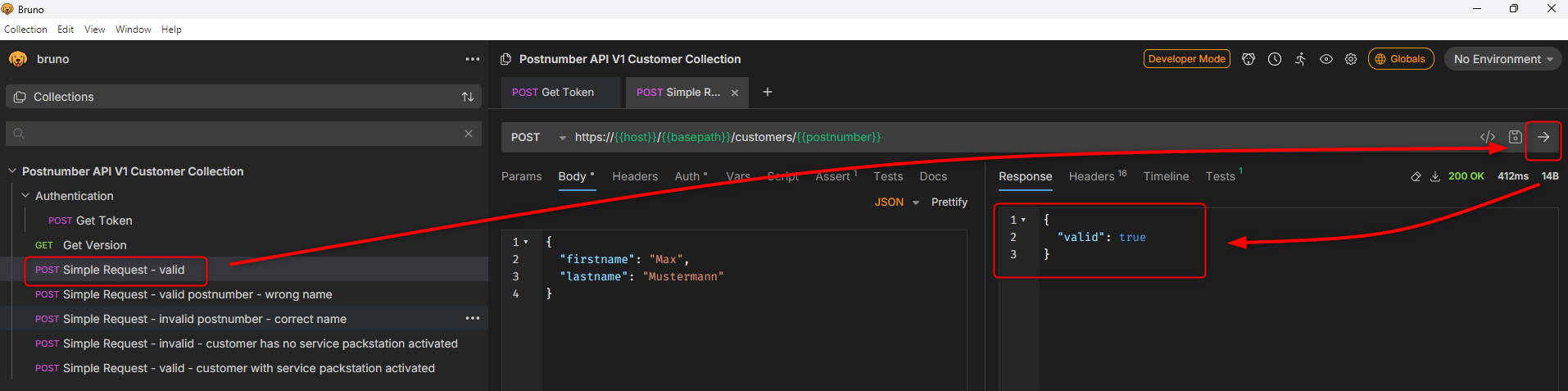Image resolution: width=1568 pixels, height=391 pixels.
Task: Collapse the JSON object in the request body editor
Action: (x=526, y=243)
